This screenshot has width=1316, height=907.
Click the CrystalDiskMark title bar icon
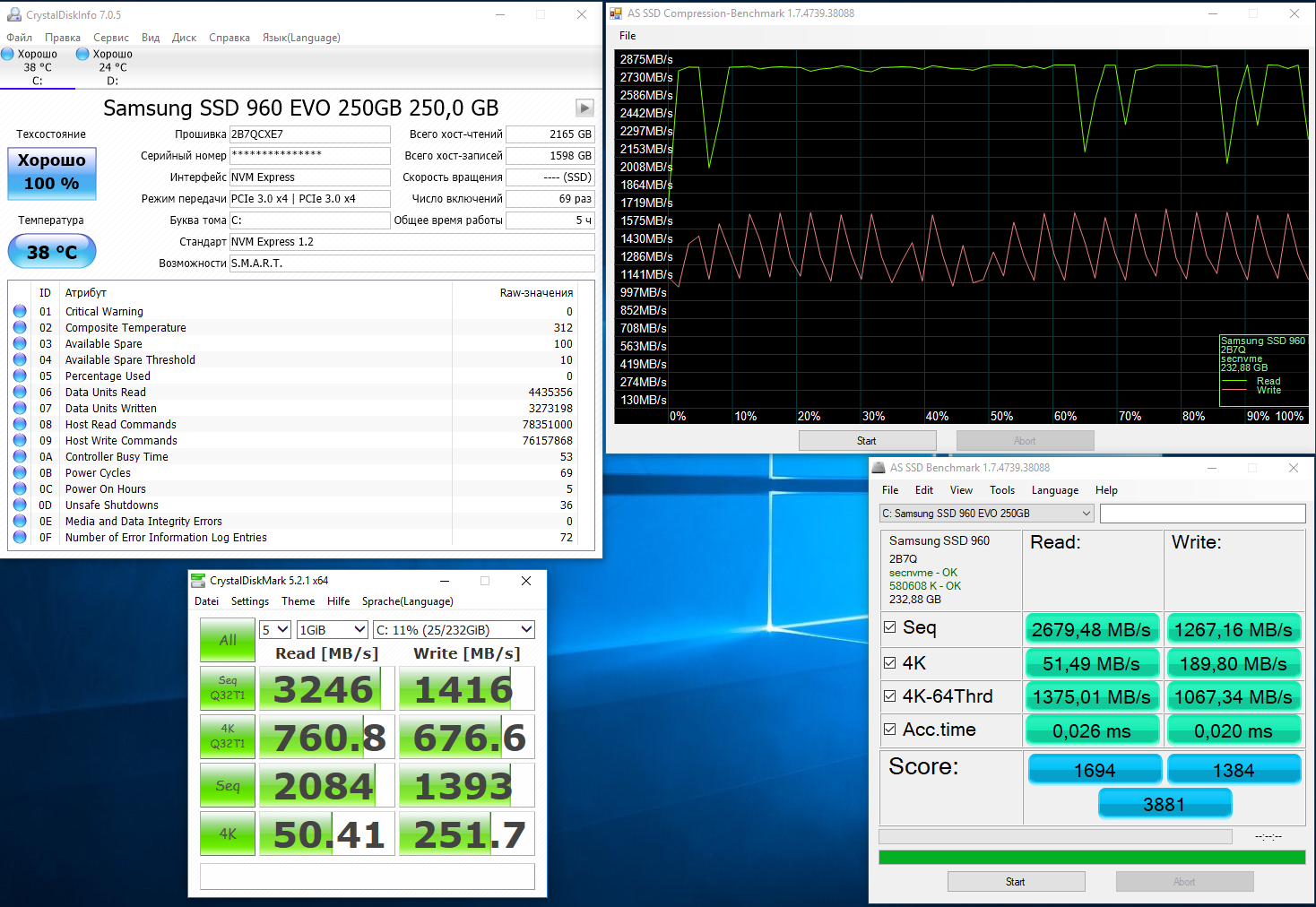(198, 581)
